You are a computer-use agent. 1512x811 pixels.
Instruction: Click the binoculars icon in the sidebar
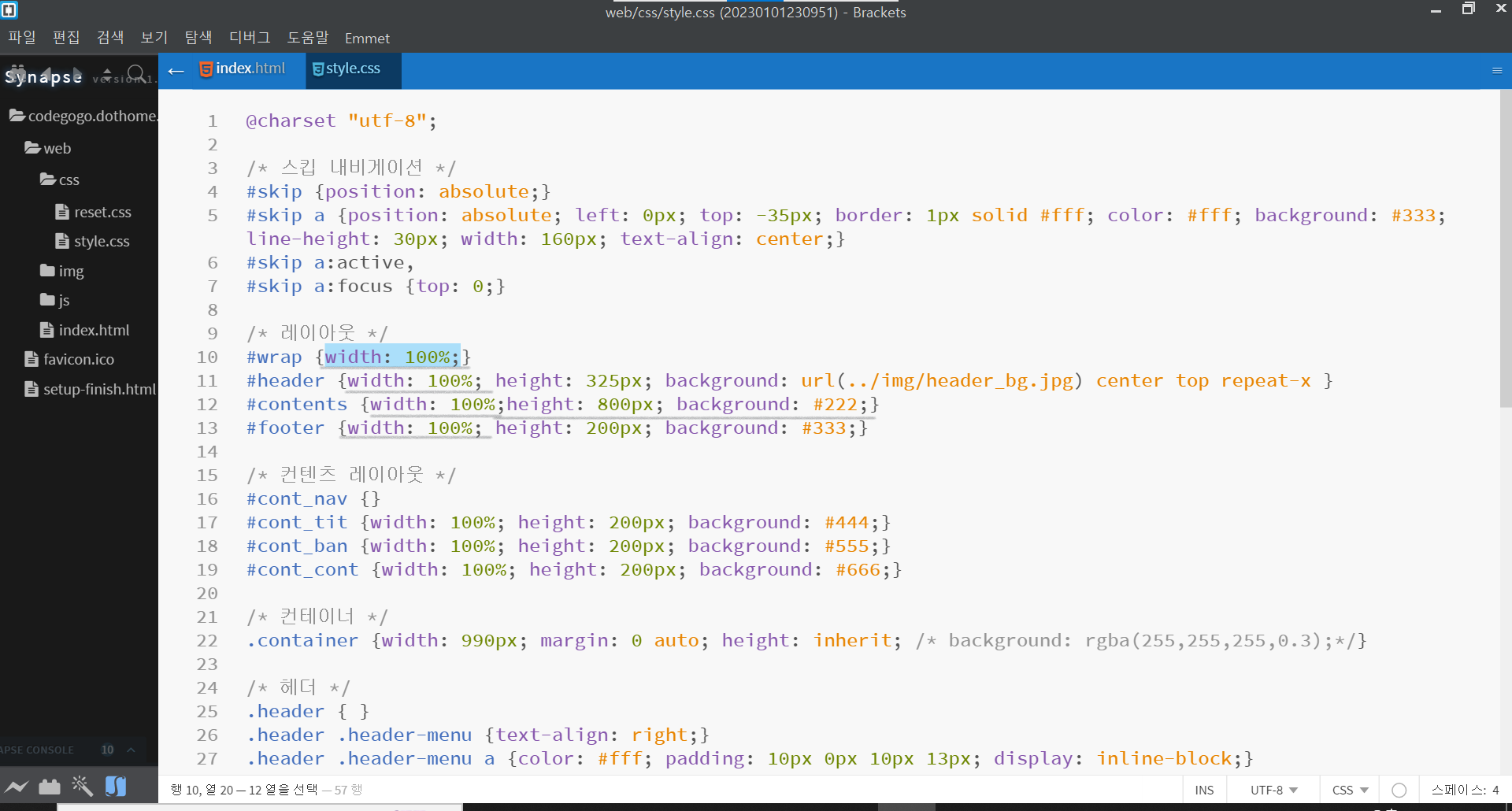pyautogui.click(x=17, y=72)
